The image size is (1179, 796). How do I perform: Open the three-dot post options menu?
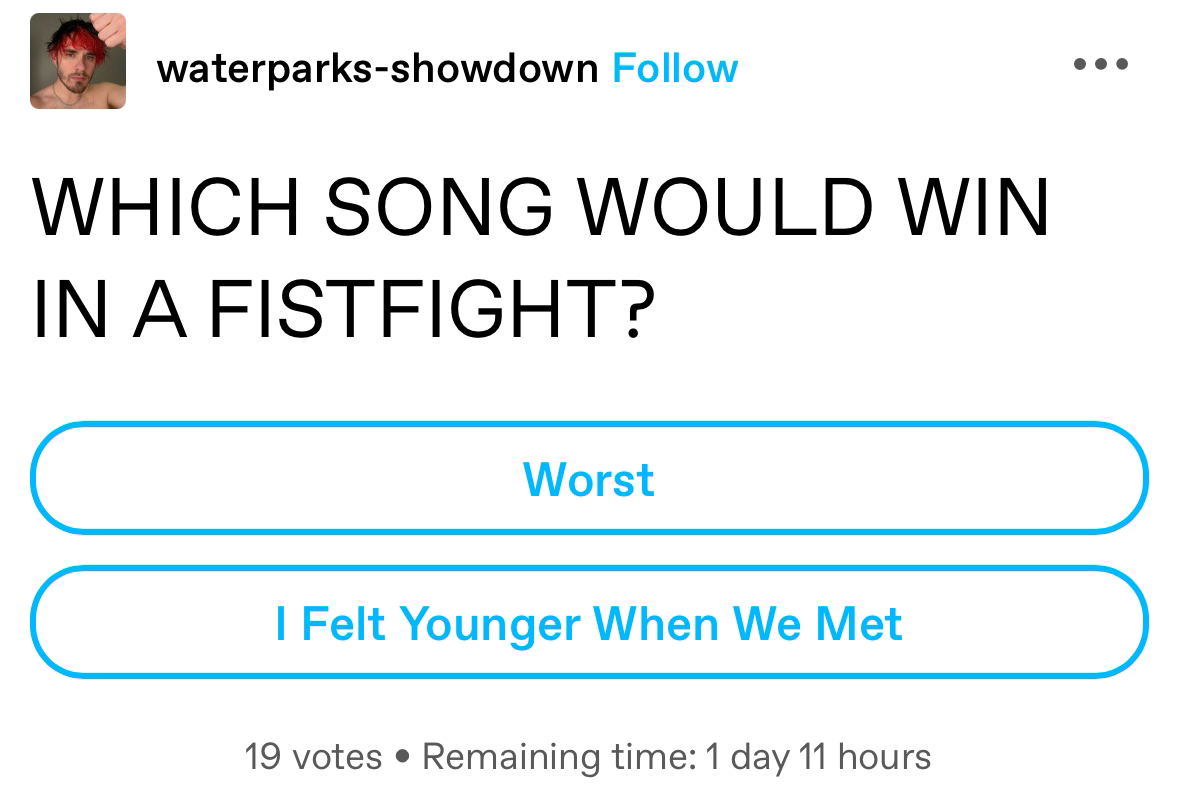(x=1101, y=64)
